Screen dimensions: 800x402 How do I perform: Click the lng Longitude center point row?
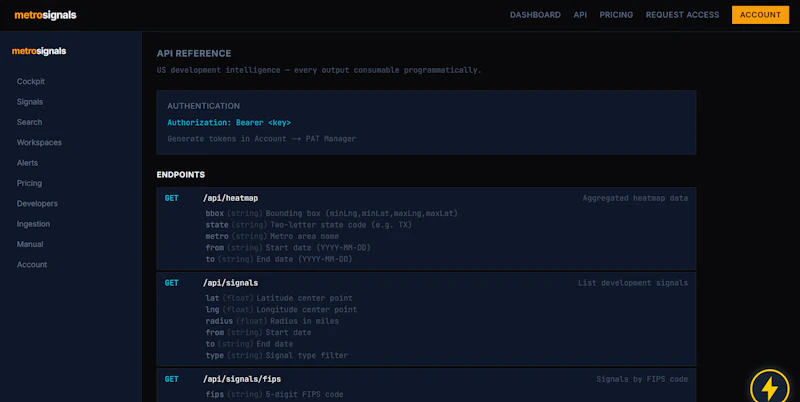(x=281, y=310)
